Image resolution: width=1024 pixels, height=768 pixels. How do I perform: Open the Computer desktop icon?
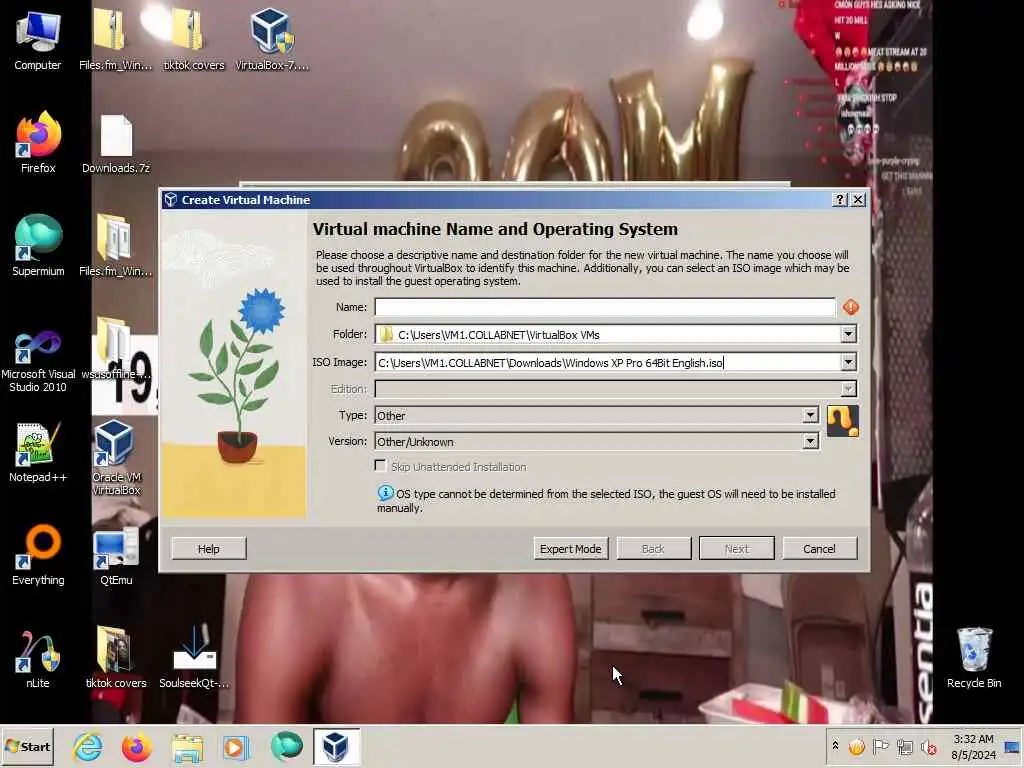(x=38, y=40)
